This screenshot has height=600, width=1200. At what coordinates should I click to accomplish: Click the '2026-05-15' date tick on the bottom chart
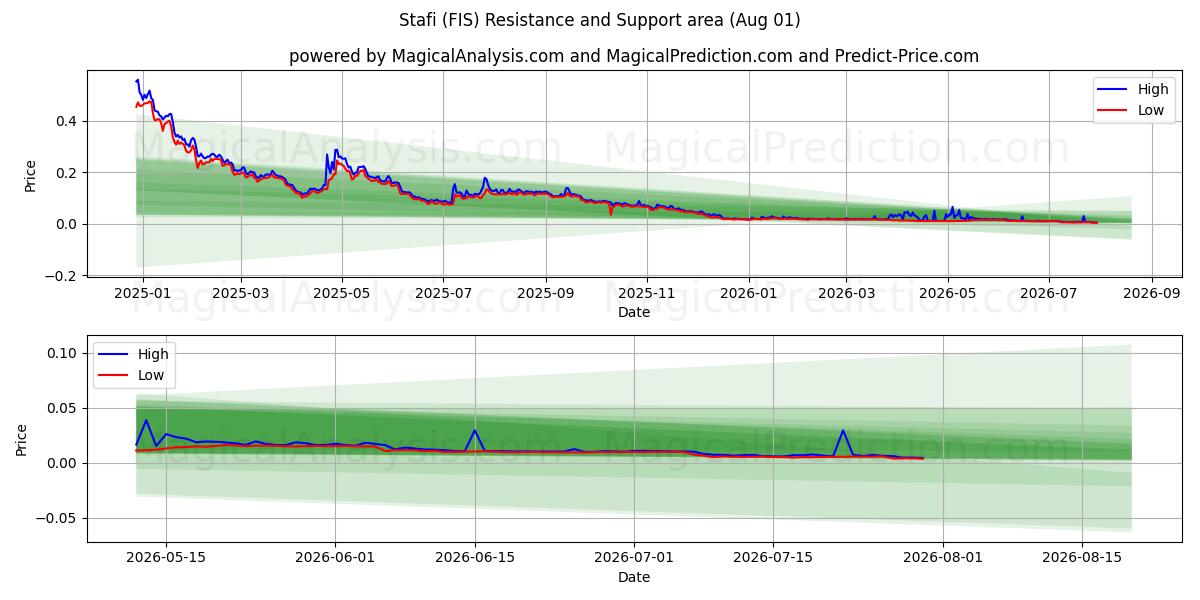click(x=166, y=559)
